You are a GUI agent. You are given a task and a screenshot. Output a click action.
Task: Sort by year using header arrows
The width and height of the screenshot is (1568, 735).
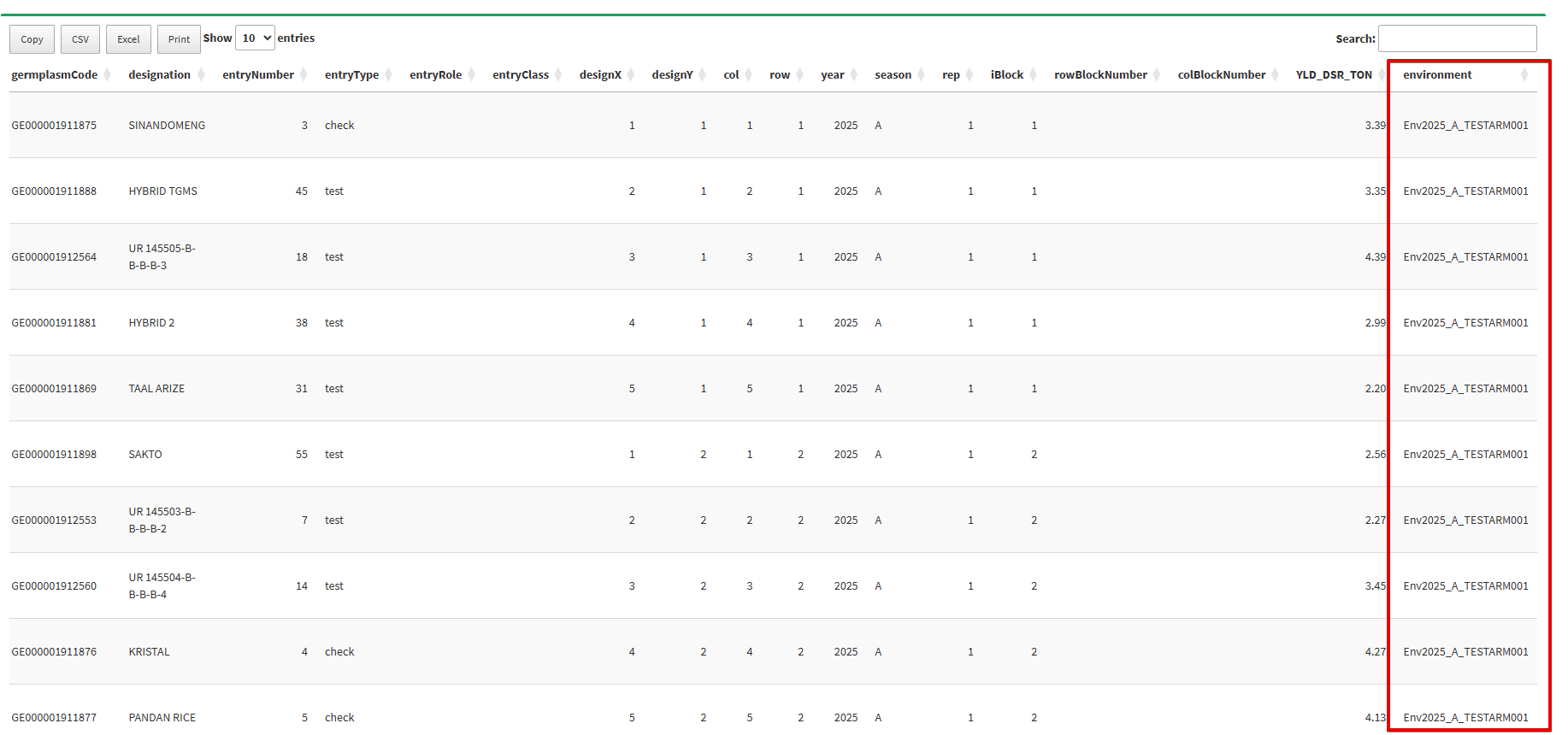point(853,75)
